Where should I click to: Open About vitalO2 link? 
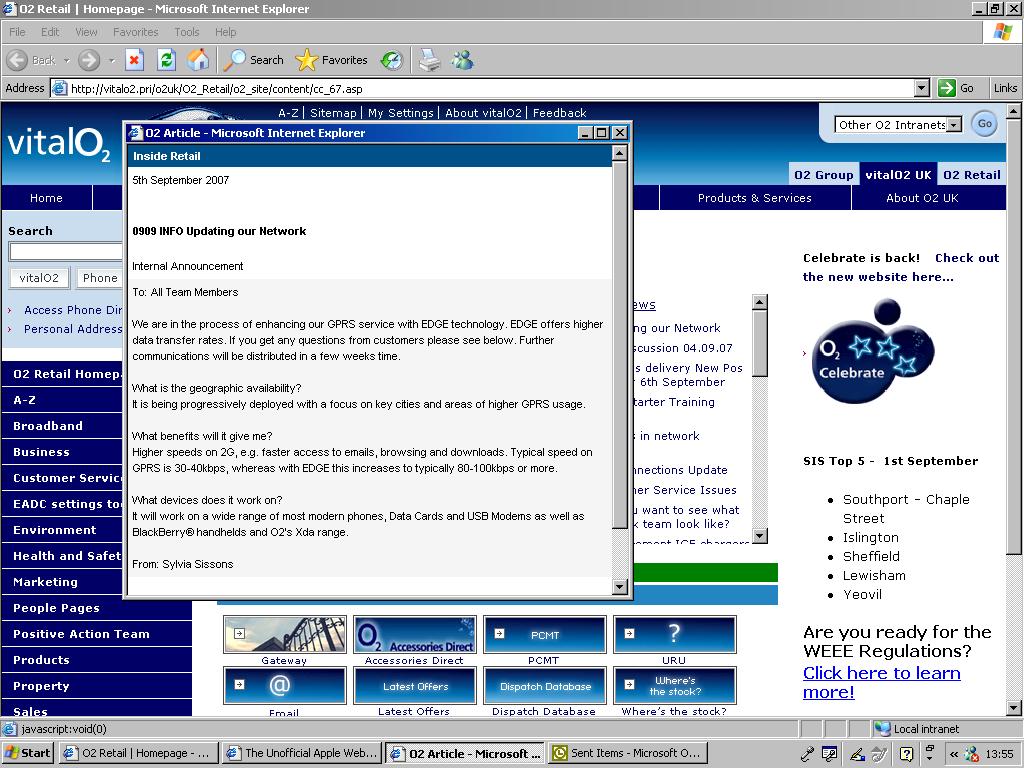click(483, 113)
